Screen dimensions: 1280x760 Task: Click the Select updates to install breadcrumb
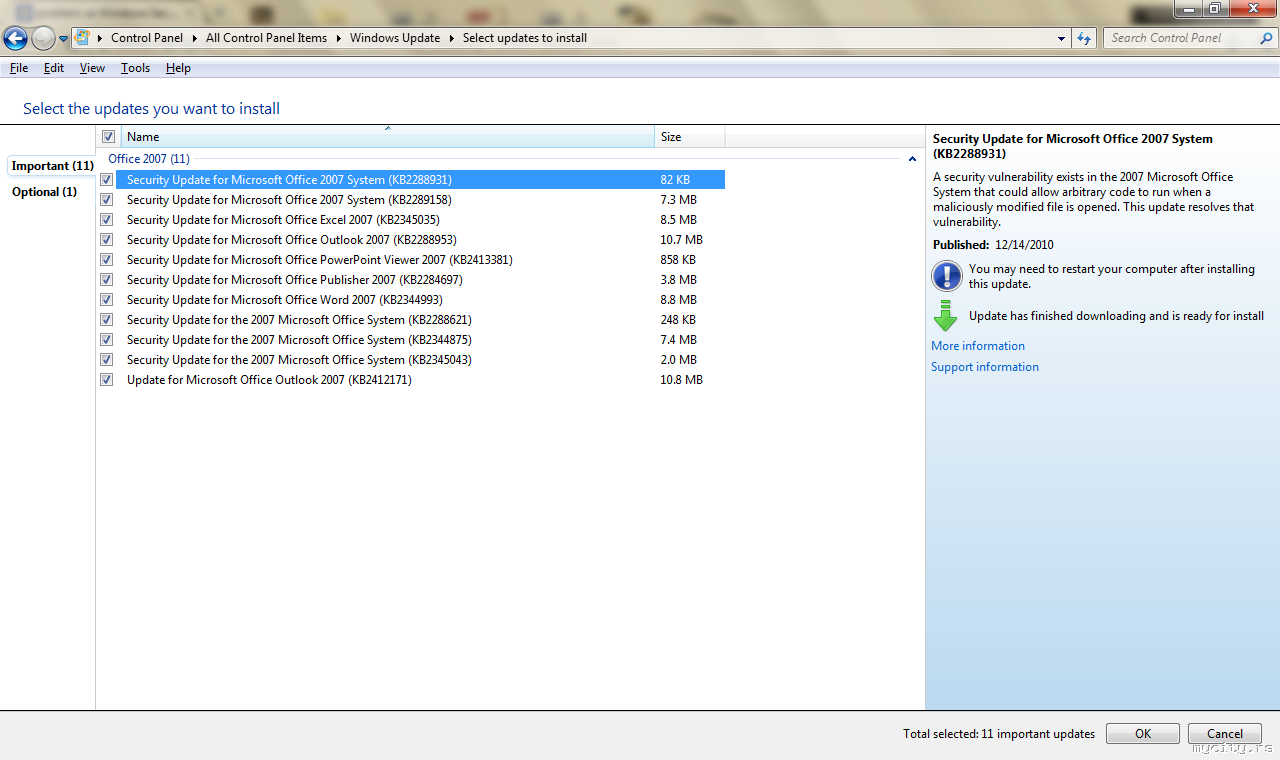pyautogui.click(x=525, y=38)
